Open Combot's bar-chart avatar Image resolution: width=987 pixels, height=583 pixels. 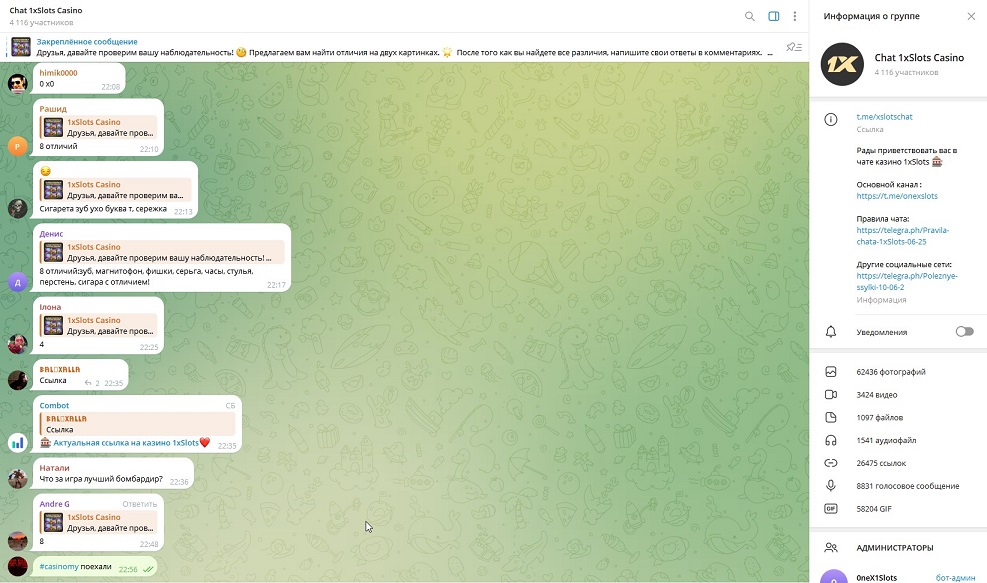click(x=18, y=443)
